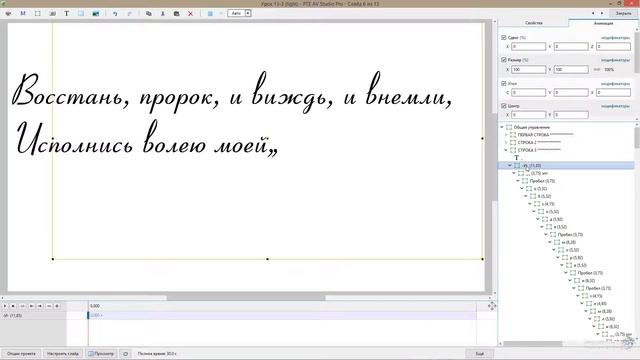Click the Undo arrow in toolbar

pyautogui.click(x=115, y=13)
